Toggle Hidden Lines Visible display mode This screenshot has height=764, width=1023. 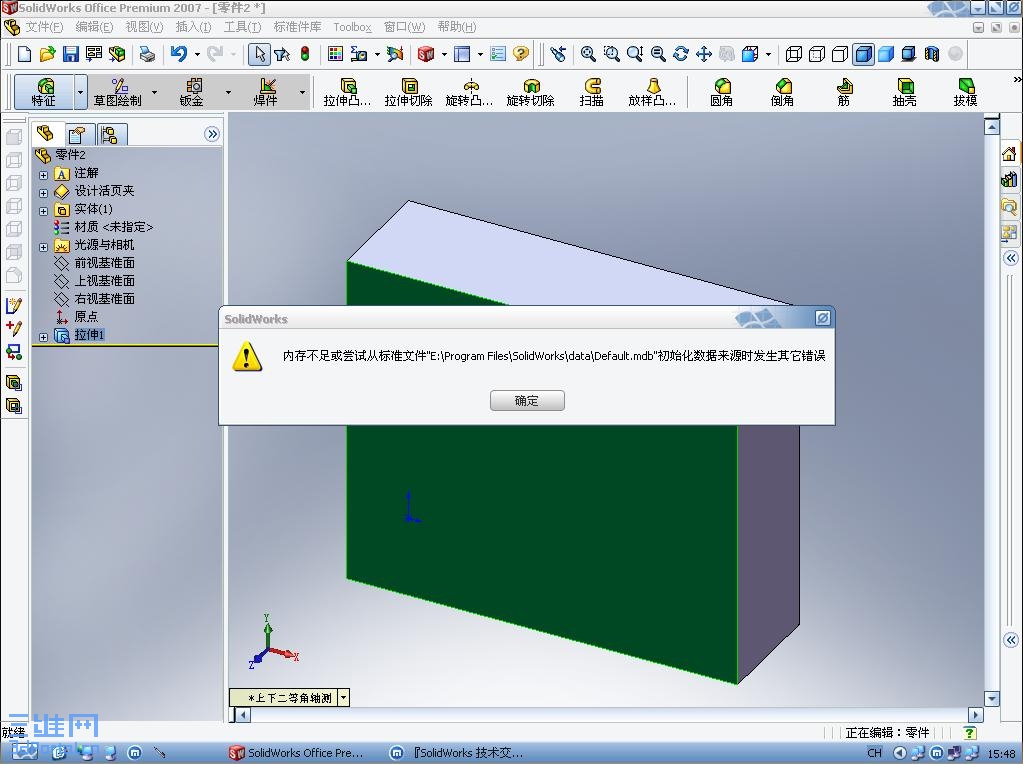[817, 54]
